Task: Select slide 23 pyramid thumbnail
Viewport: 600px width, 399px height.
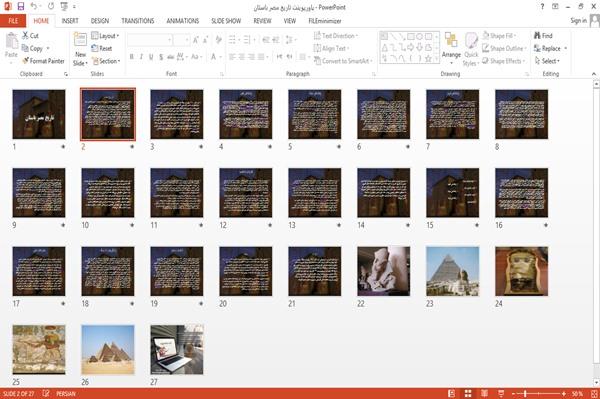Action: coord(452,271)
